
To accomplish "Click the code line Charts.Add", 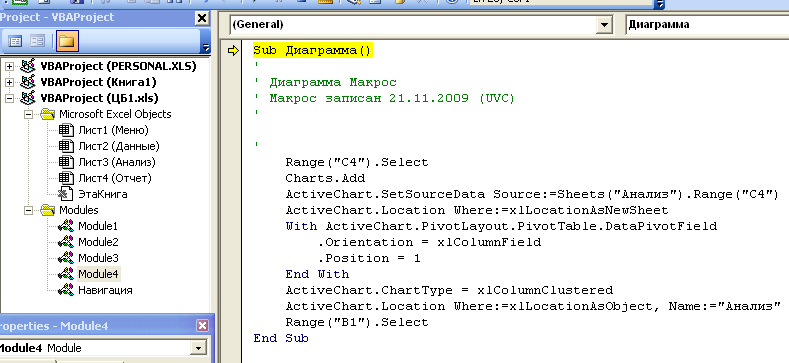I will 325,179.
